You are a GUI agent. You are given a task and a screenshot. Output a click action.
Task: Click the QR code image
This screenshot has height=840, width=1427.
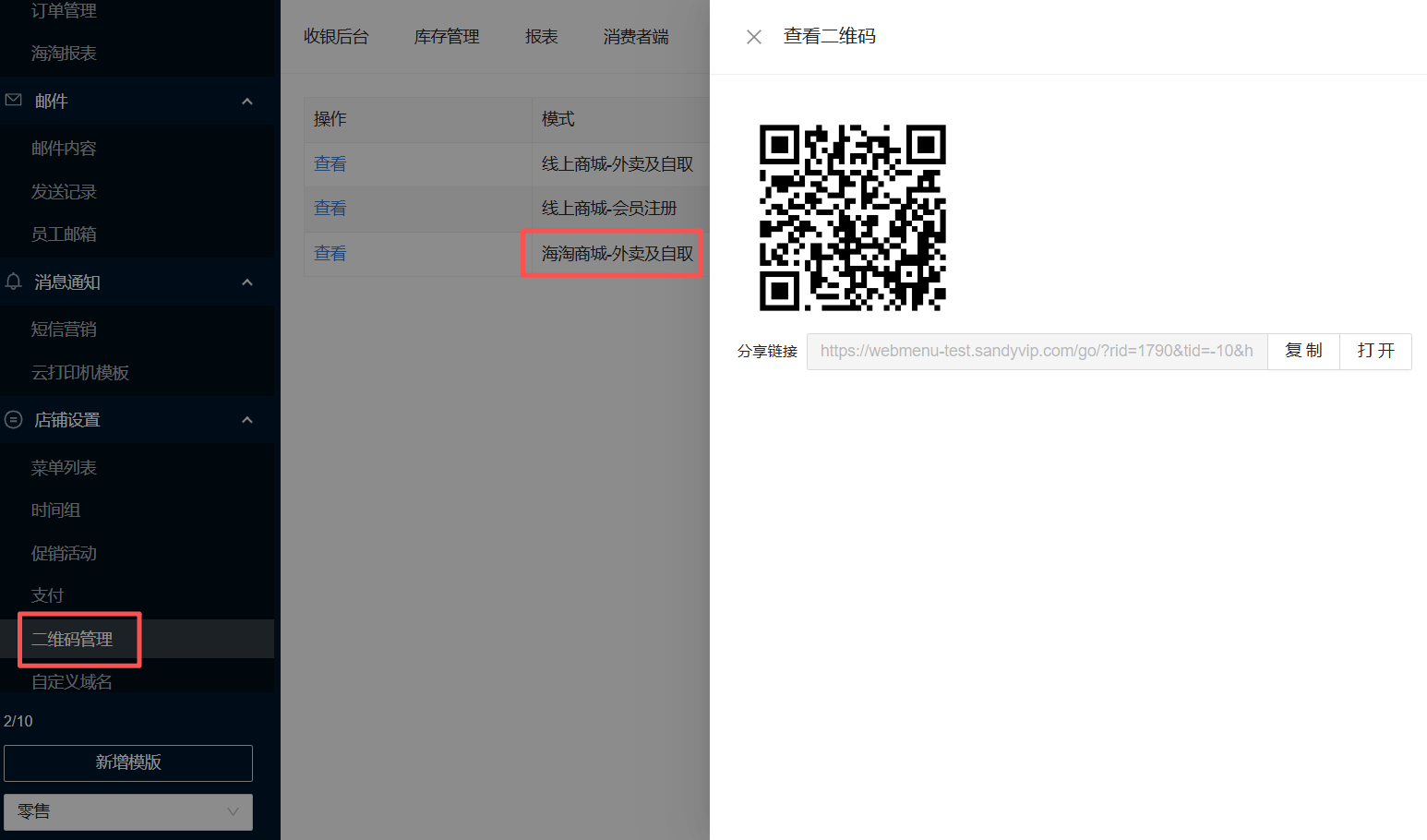(x=852, y=218)
